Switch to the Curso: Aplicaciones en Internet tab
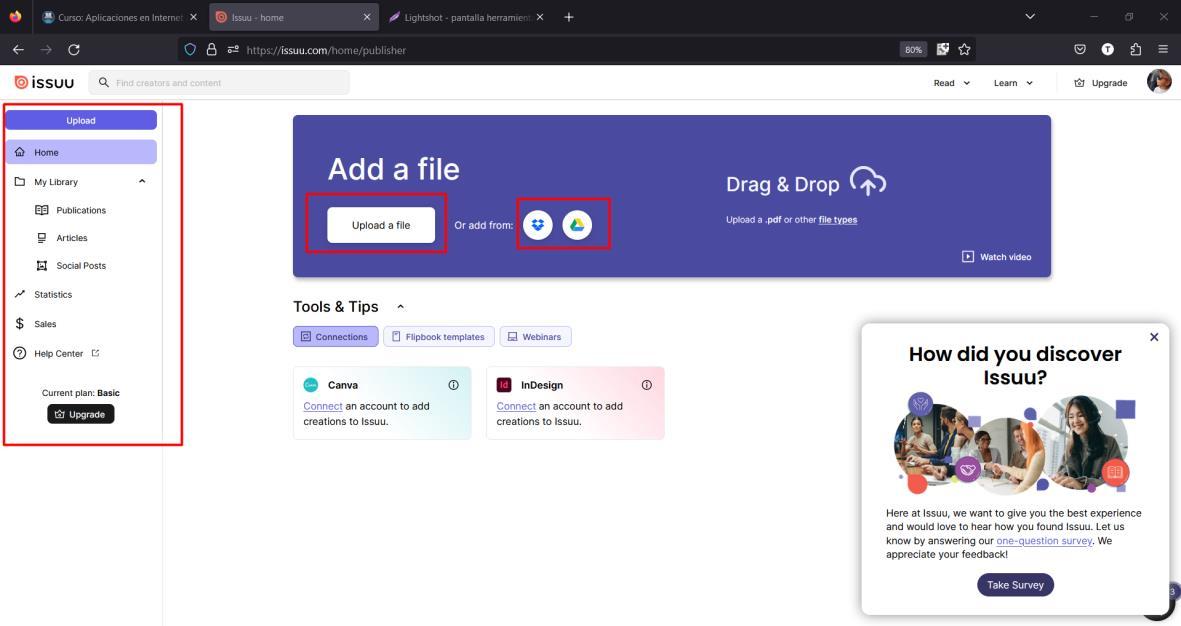1181x626 pixels. [x=121, y=17]
